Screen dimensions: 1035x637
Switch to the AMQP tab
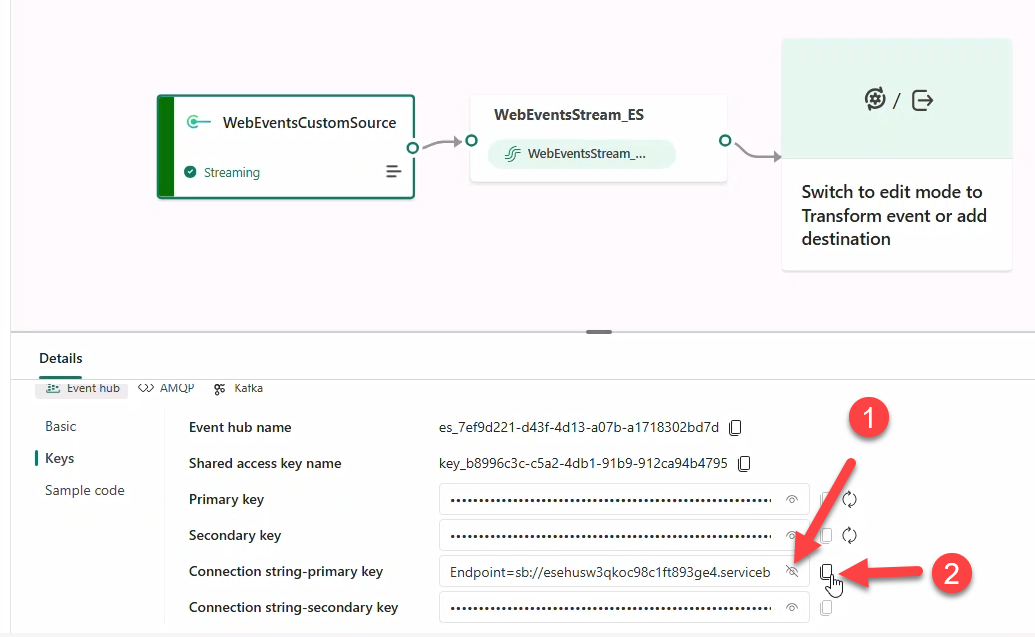point(166,388)
